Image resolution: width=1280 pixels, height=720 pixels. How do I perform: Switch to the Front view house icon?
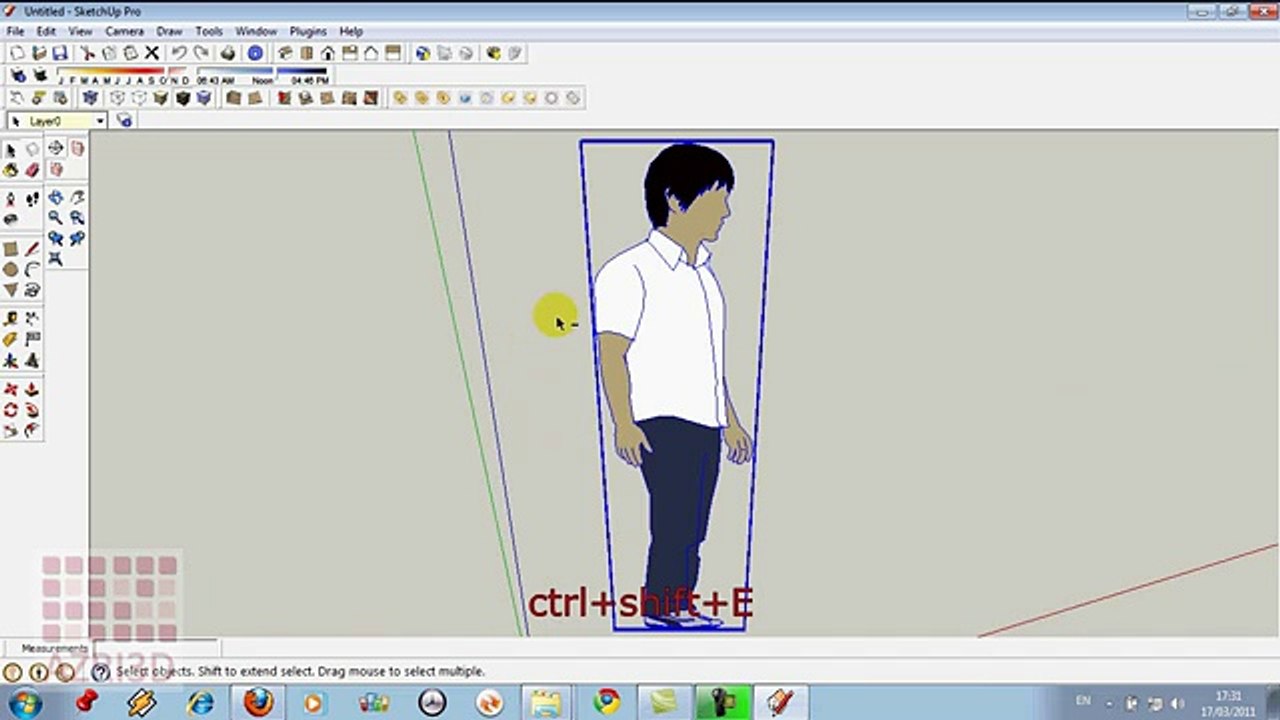click(x=328, y=53)
